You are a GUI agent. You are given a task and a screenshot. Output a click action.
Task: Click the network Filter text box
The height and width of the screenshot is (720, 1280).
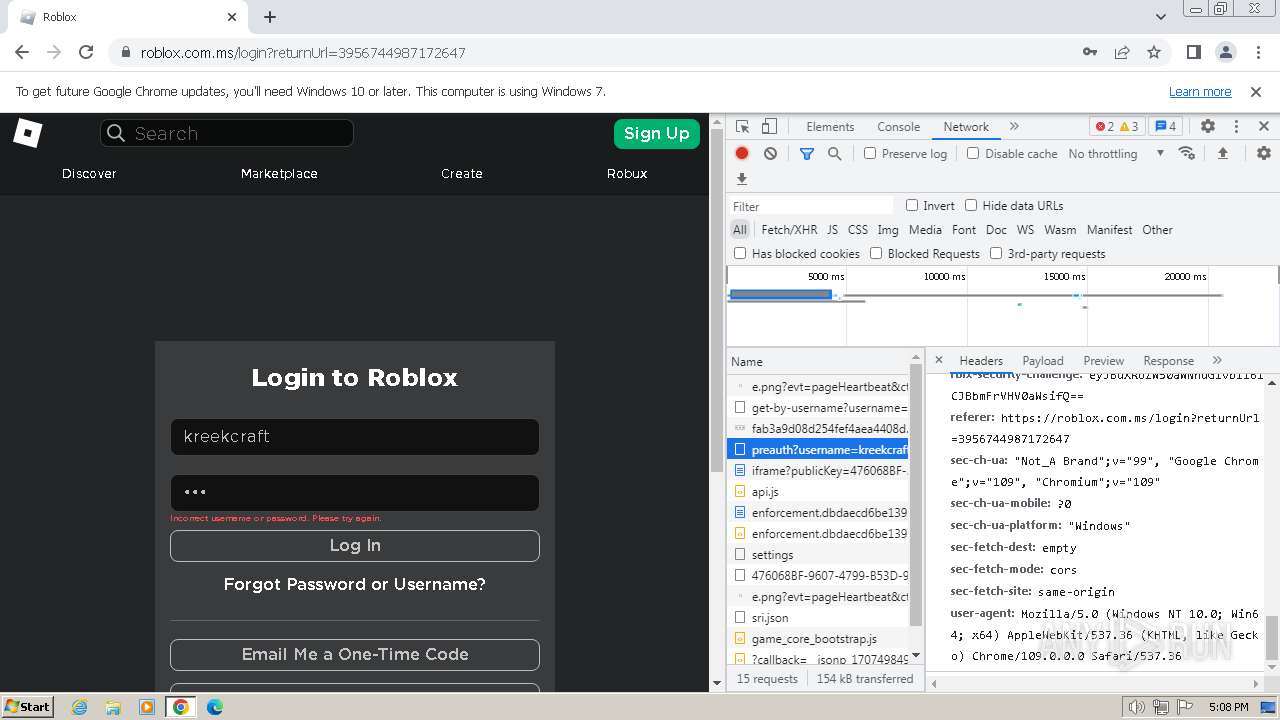pyautogui.click(x=812, y=206)
